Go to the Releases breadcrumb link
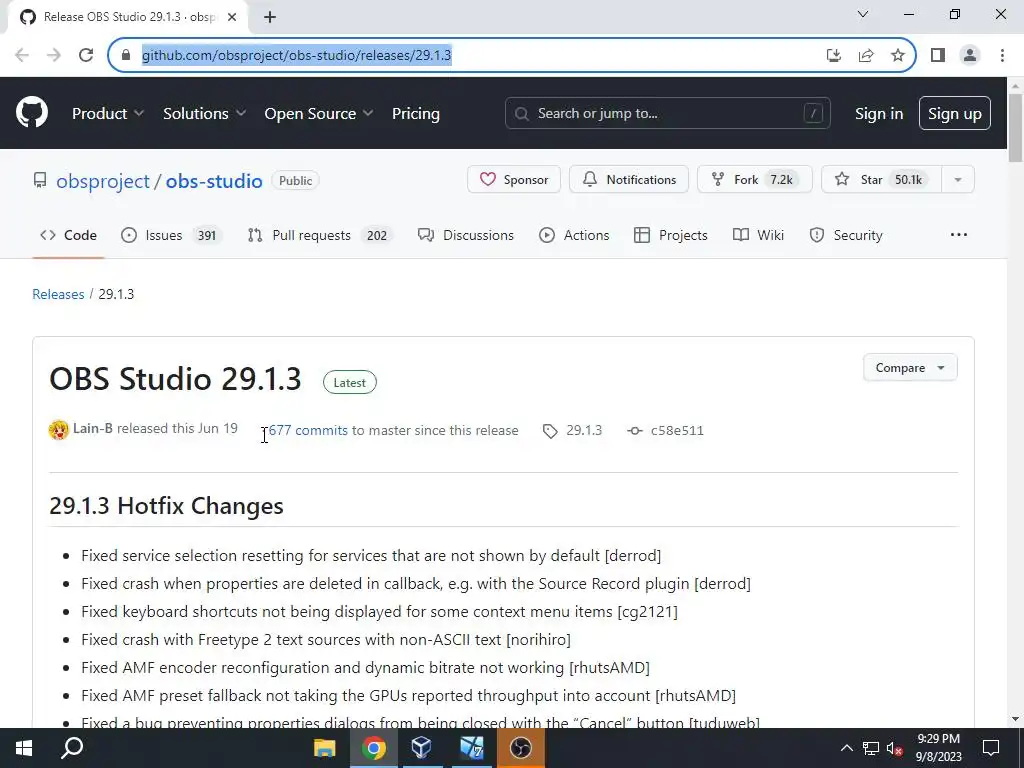 (x=58, y=294)
